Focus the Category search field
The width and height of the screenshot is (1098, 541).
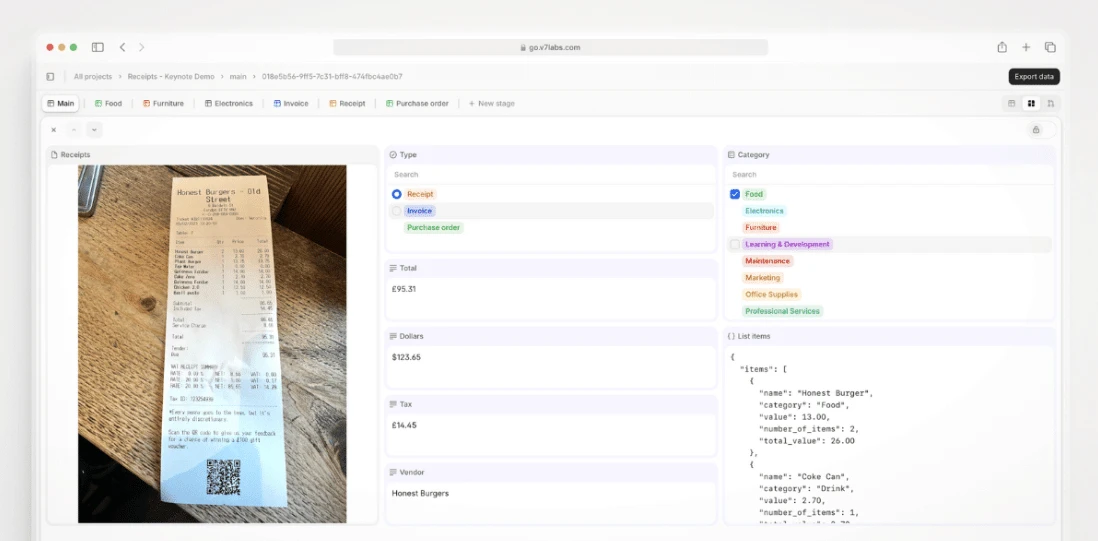889,174
